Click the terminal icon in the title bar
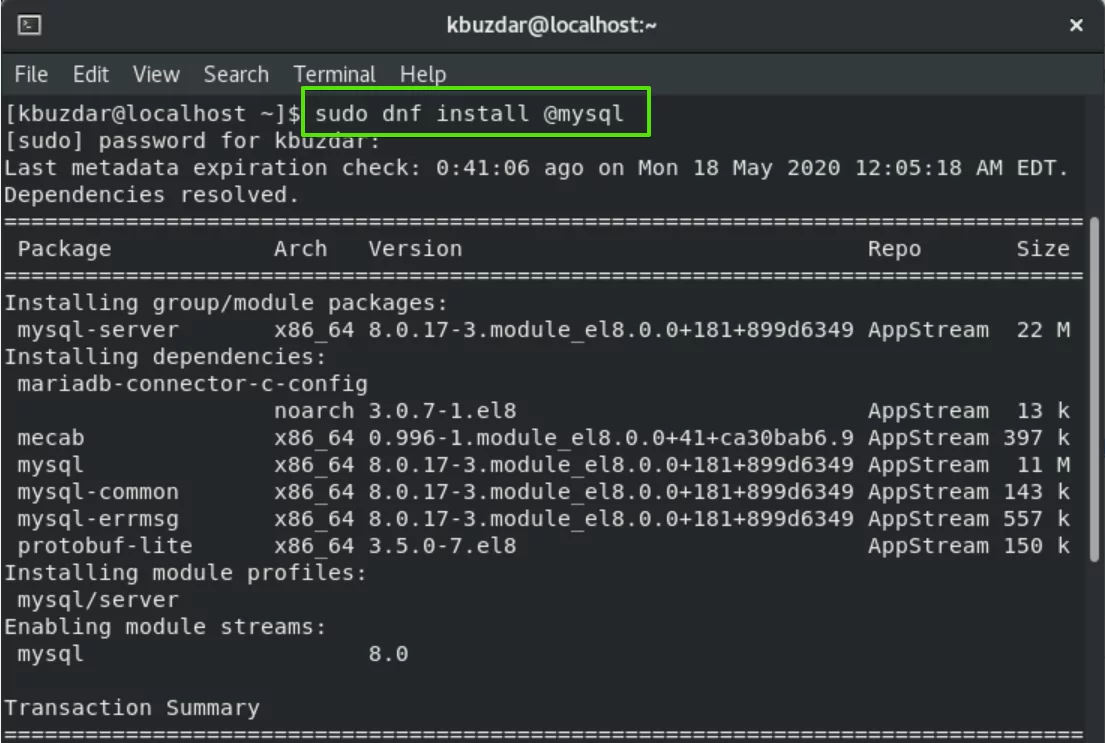Screen dimensions: 1105x743 click(x=29, y=25)
